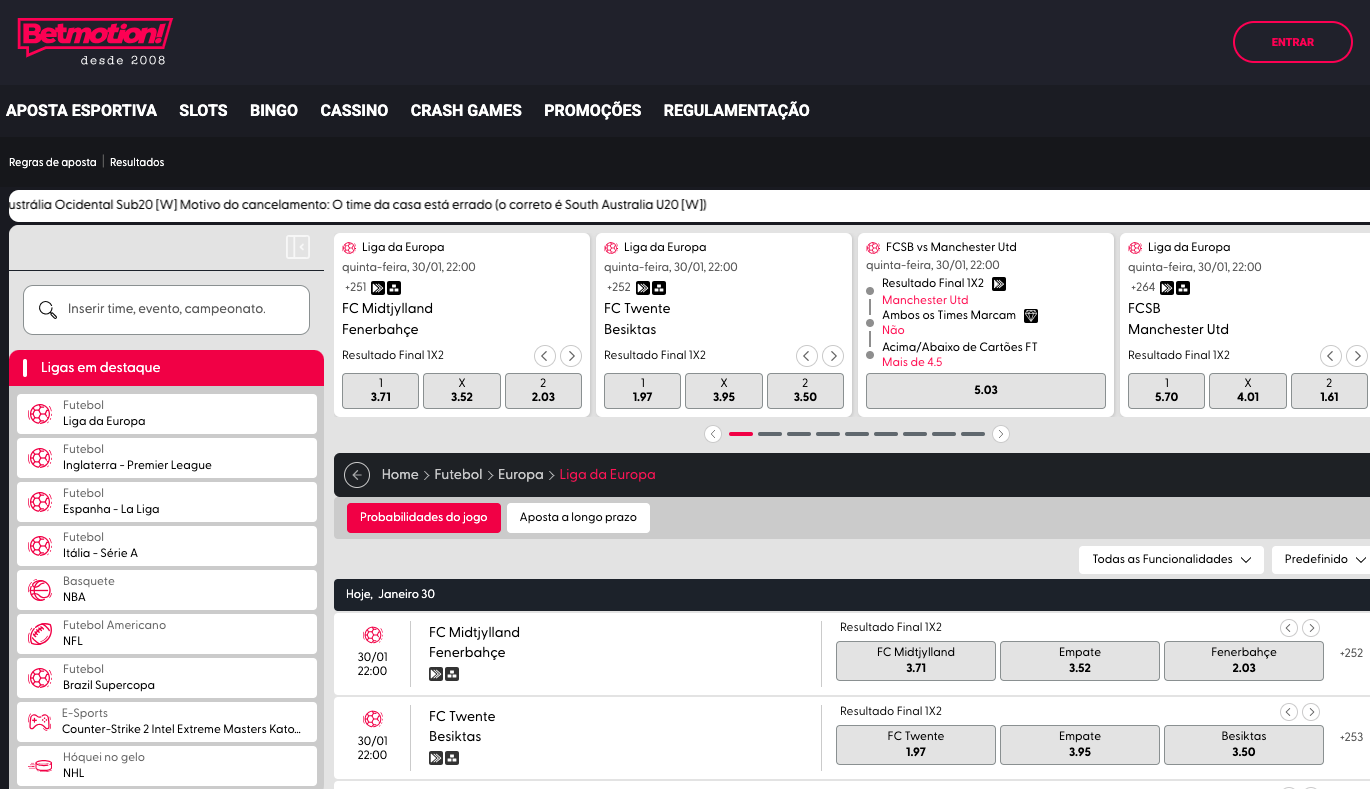Bet on Fenerbahçe 2.03 in list row
The width and height of the screenshot is (1370, 789).
click(x=1244, y=660)
